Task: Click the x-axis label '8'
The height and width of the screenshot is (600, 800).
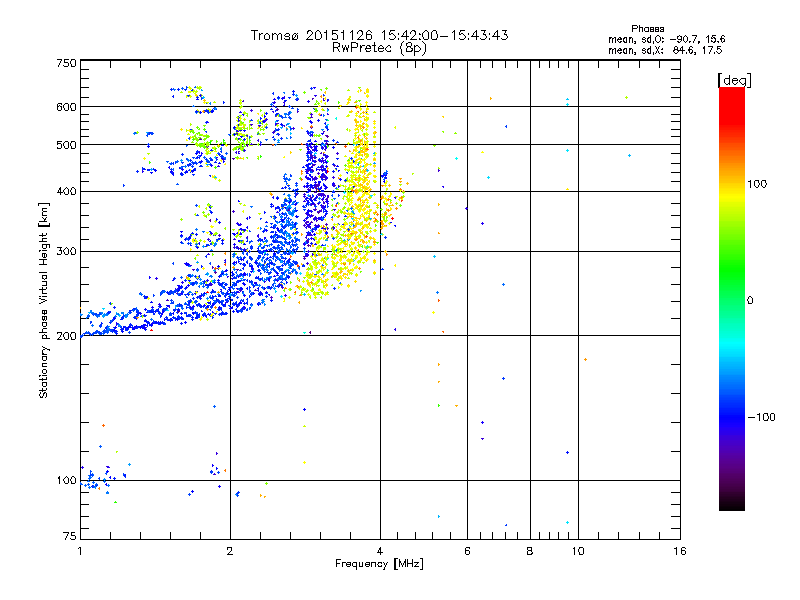Action: [x=530, y=551]
